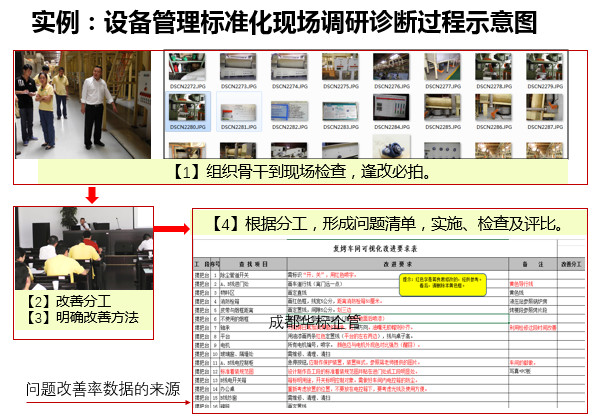Click the 平台 cell in row 8
Viewport: 594px width, 420px height.
(253, 336)
